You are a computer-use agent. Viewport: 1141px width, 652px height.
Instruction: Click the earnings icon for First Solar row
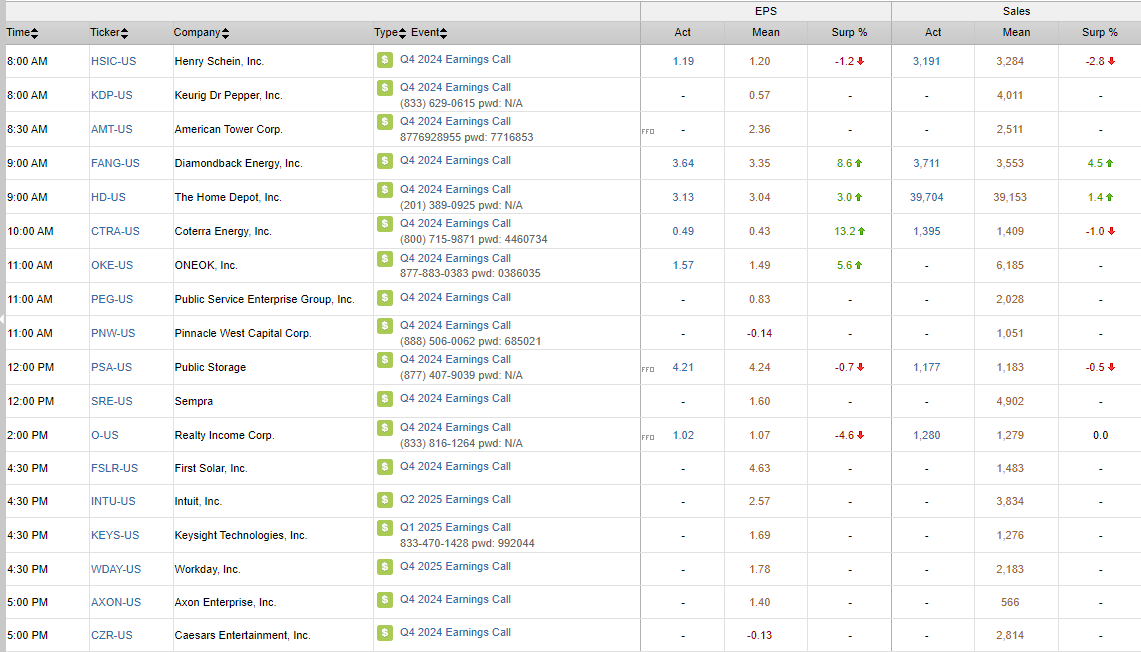click(x=385, y=466)
